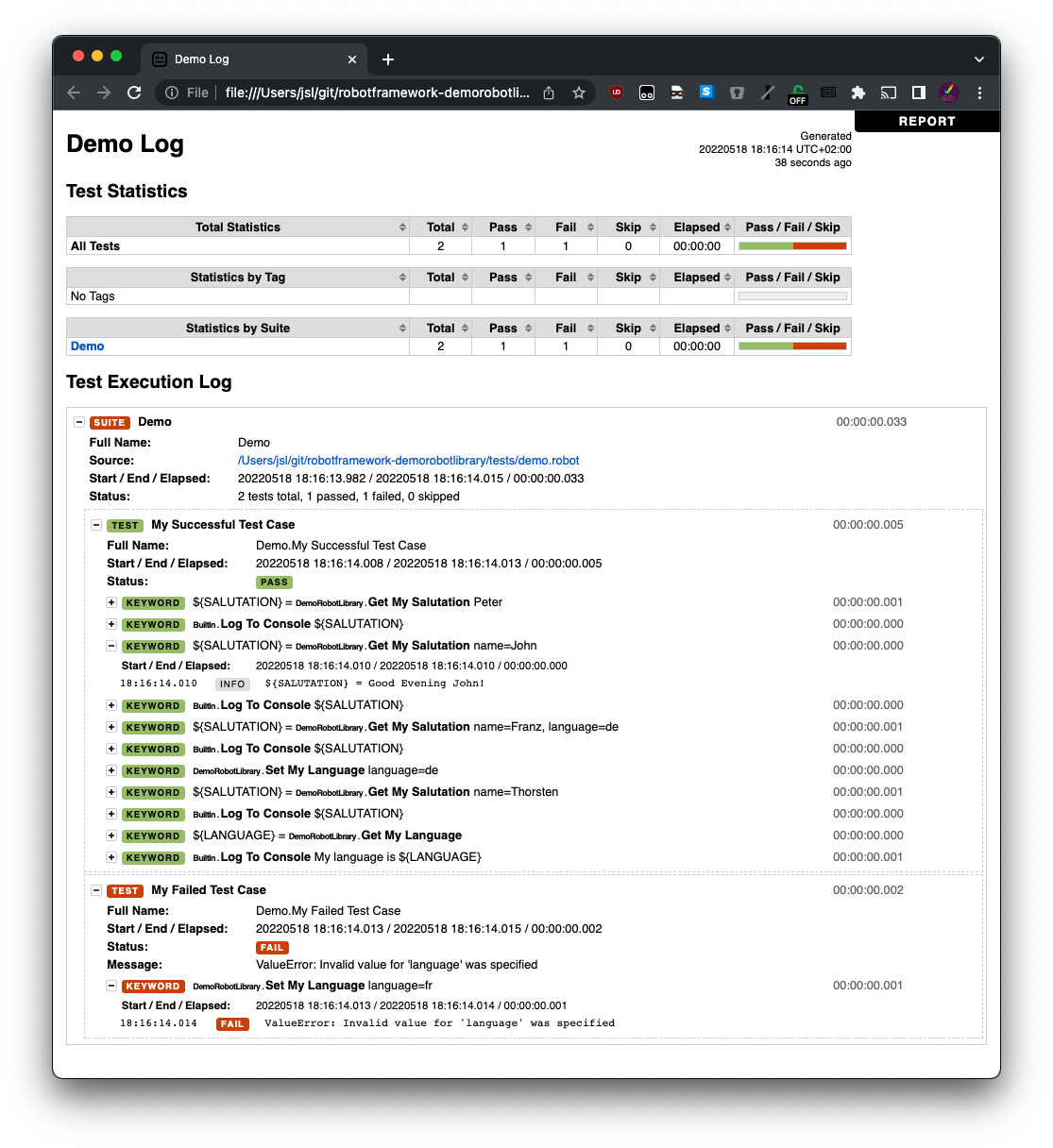Sort Total Statistics by Fail column
1053x1148 pixels.
click(566, 228)
